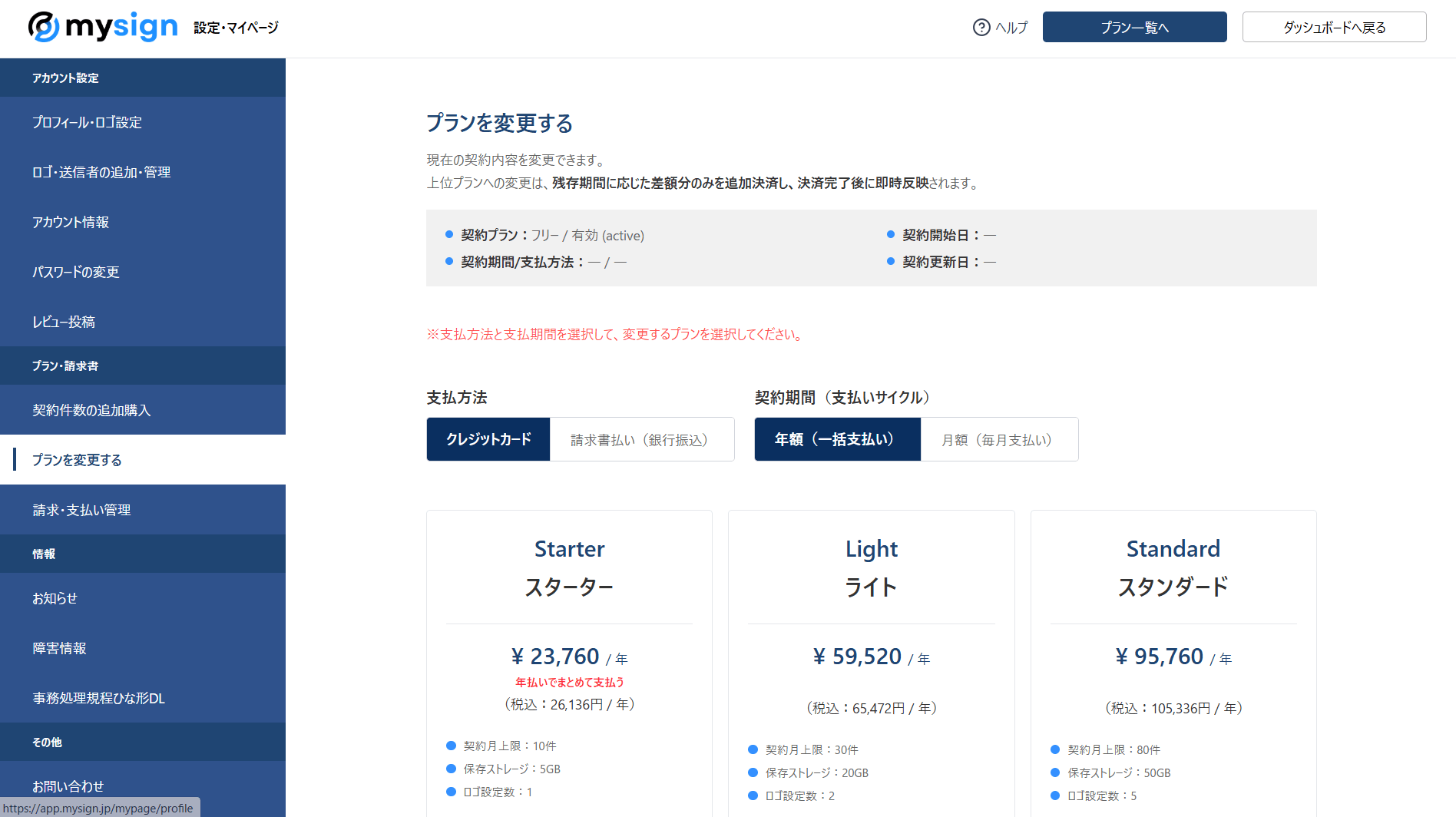Return to the dashboard via ダッシュボードへ戻る
Screen dimensions: 1456x817
[1334, 27]
